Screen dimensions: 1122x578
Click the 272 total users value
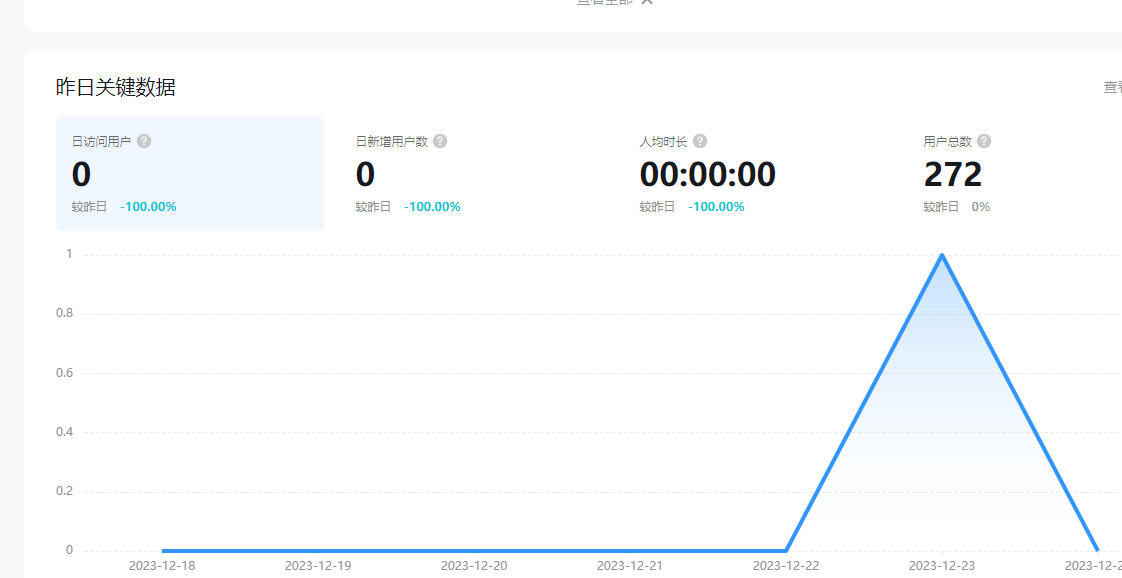953,175
